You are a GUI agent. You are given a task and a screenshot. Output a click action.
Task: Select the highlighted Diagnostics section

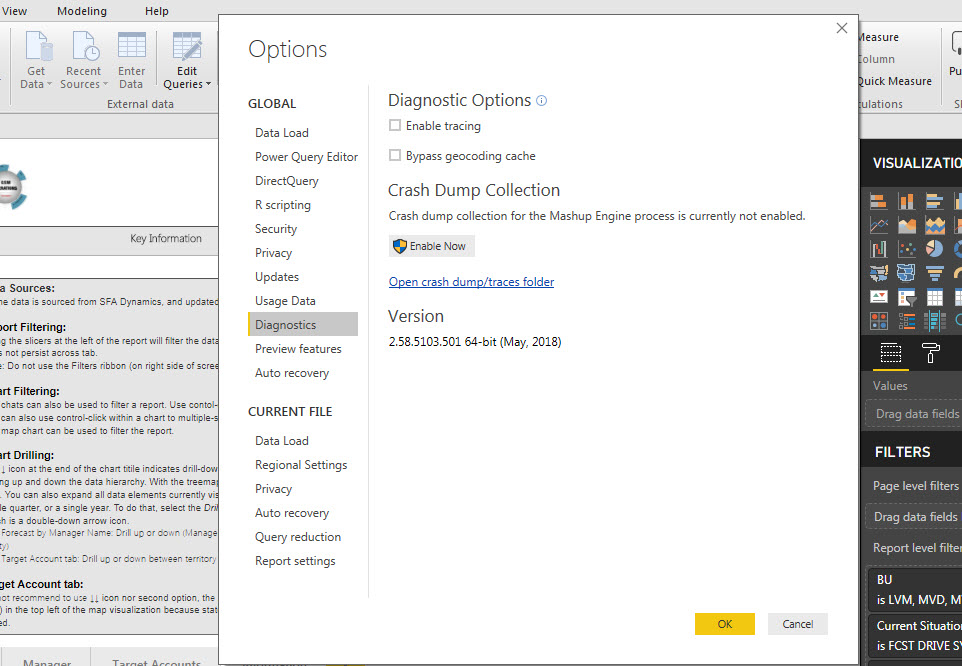point(302,324)
